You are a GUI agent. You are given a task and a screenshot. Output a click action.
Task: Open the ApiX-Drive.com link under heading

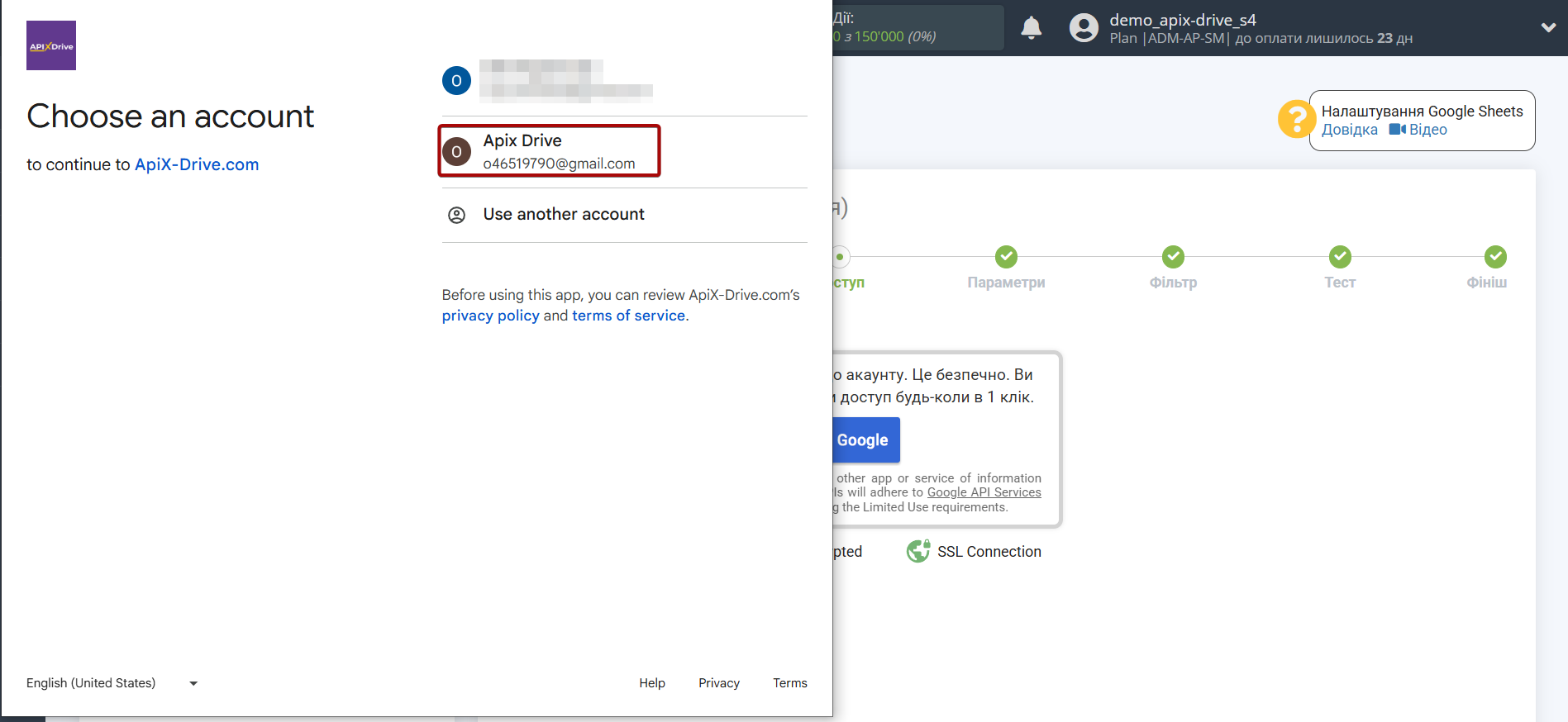tap(197, 164)
